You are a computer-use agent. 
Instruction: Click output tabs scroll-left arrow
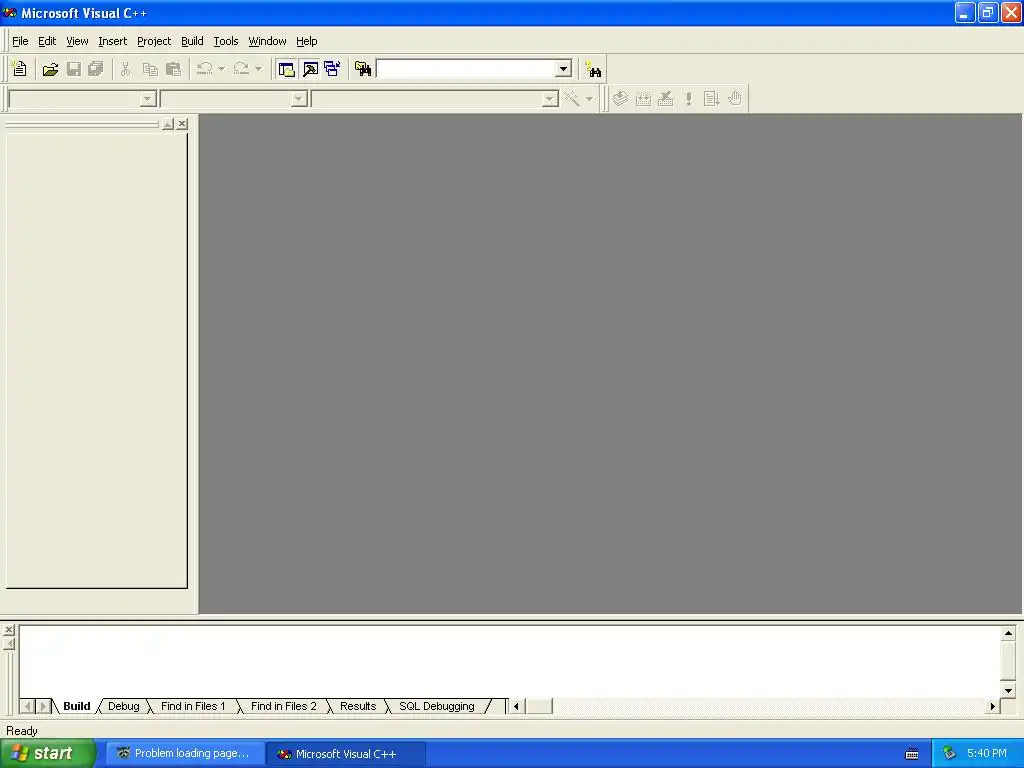(27, 706)
